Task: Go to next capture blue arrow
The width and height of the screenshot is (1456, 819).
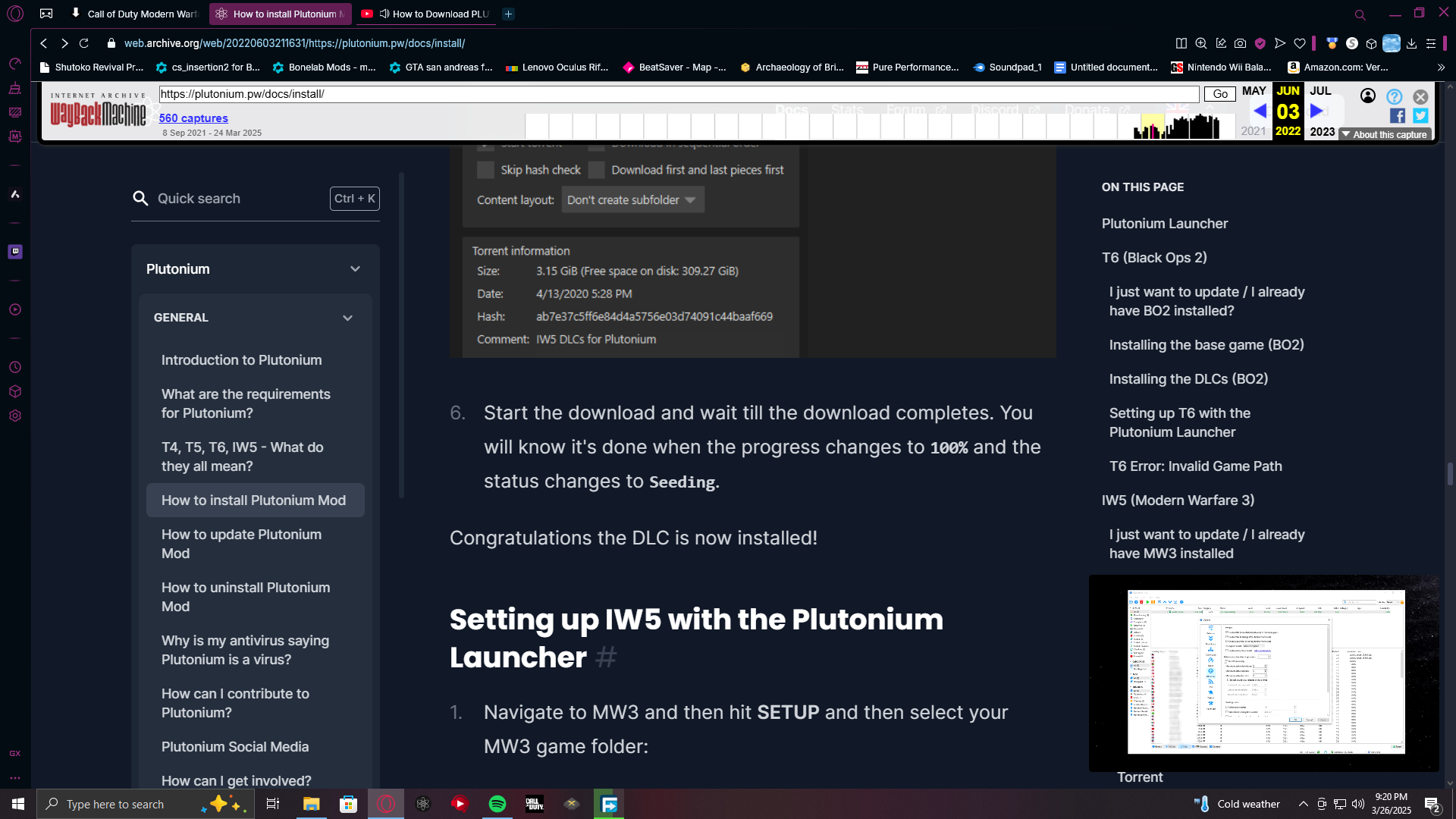Action: pyautogui.click(x=1316, y=111)
